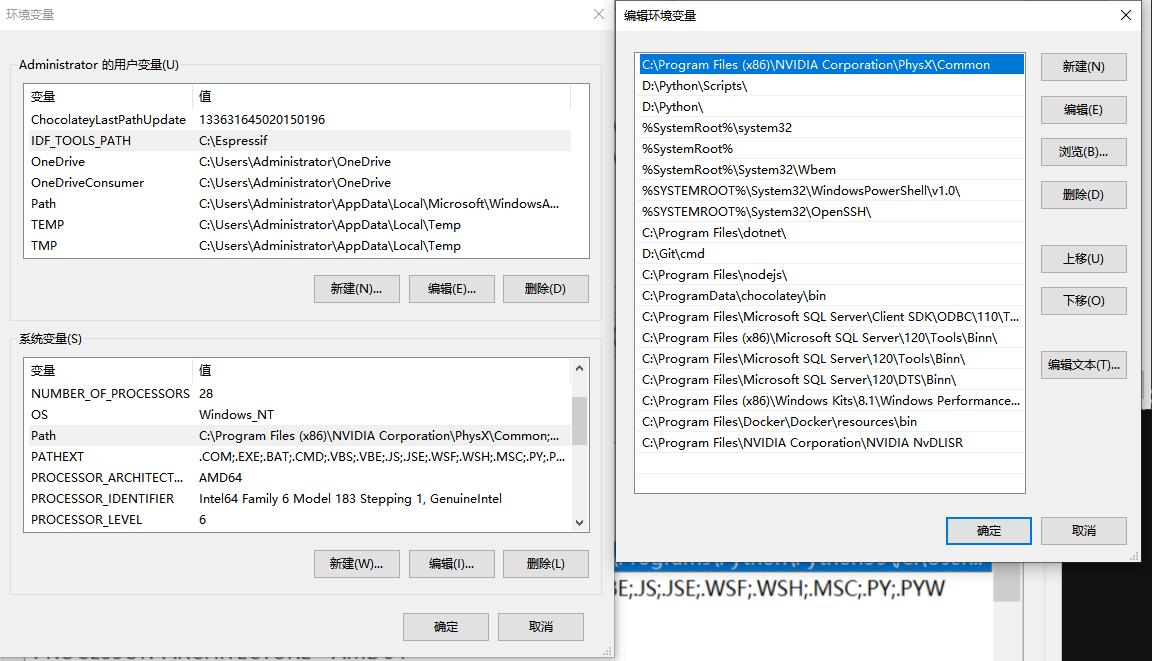Cancel with 取消 in 编辑环境变量 dialog
1152x661 pixels.
coord(1083,531)
